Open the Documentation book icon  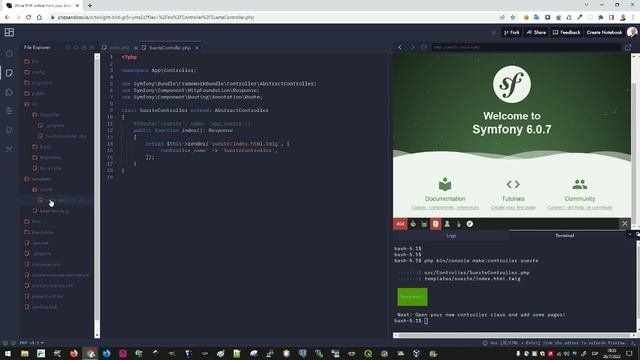tap(445, 184)
